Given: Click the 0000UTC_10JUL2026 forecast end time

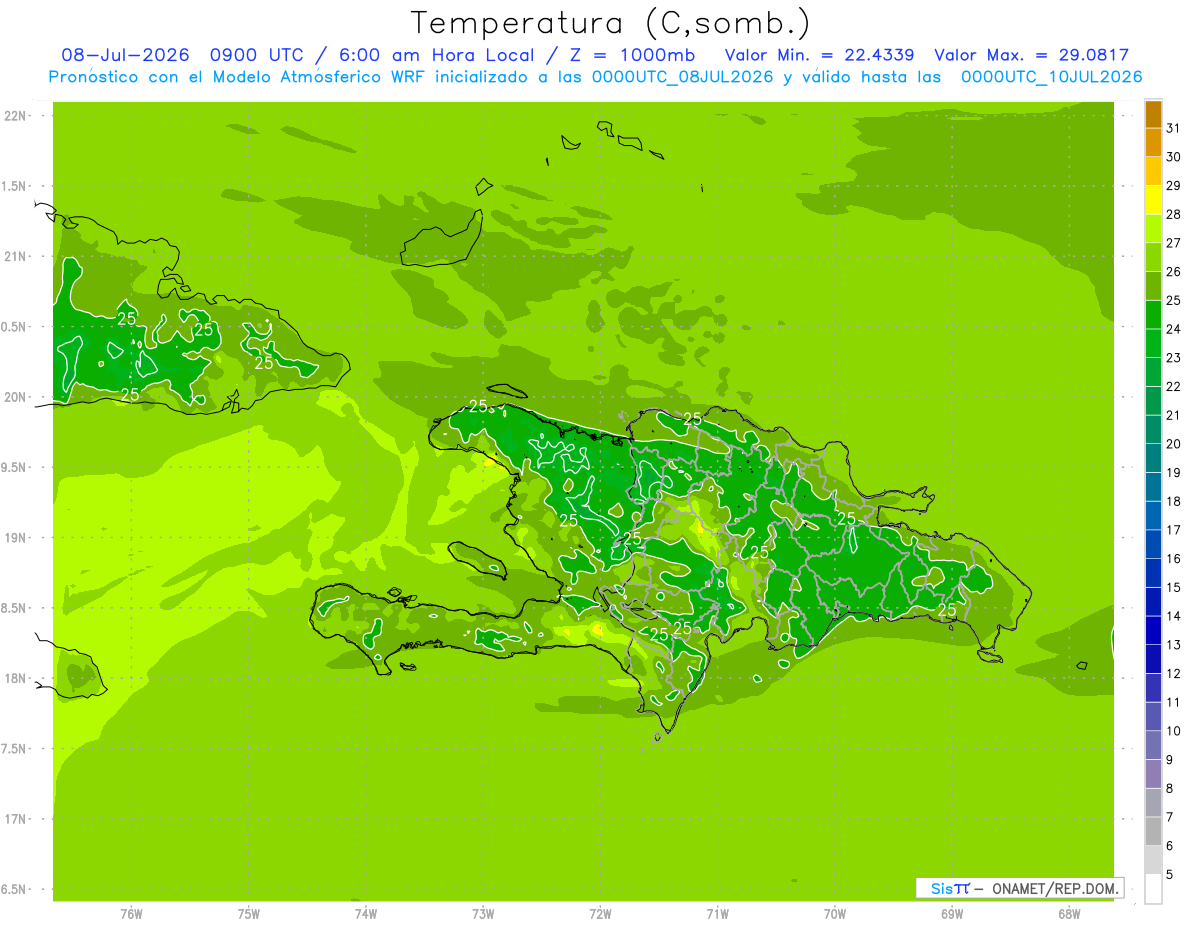Looking at the screenshot, I should click(1051, 77).
